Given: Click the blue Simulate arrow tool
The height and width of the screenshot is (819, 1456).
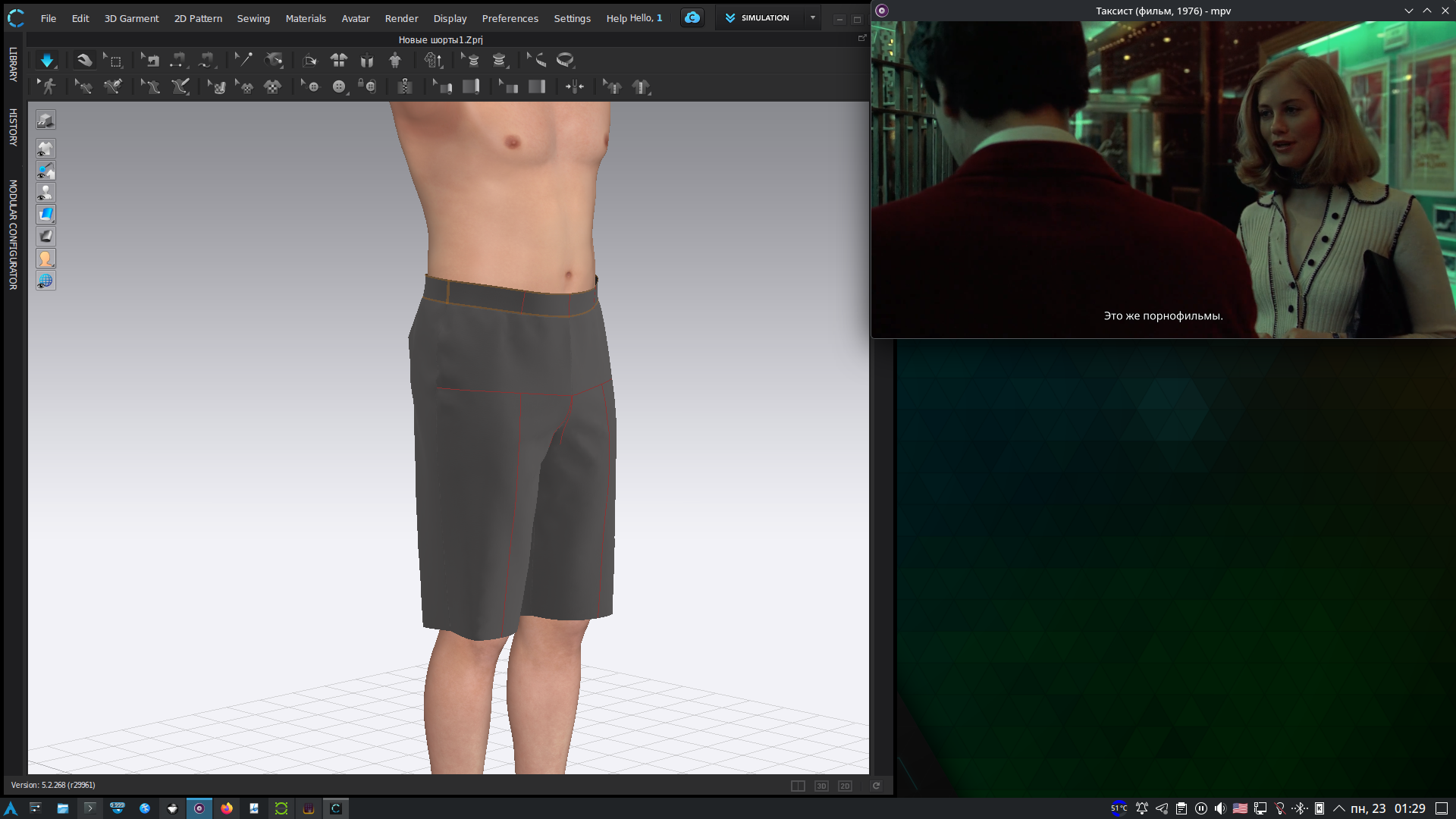Looking at the screenshot, I should tap(47, 61).
